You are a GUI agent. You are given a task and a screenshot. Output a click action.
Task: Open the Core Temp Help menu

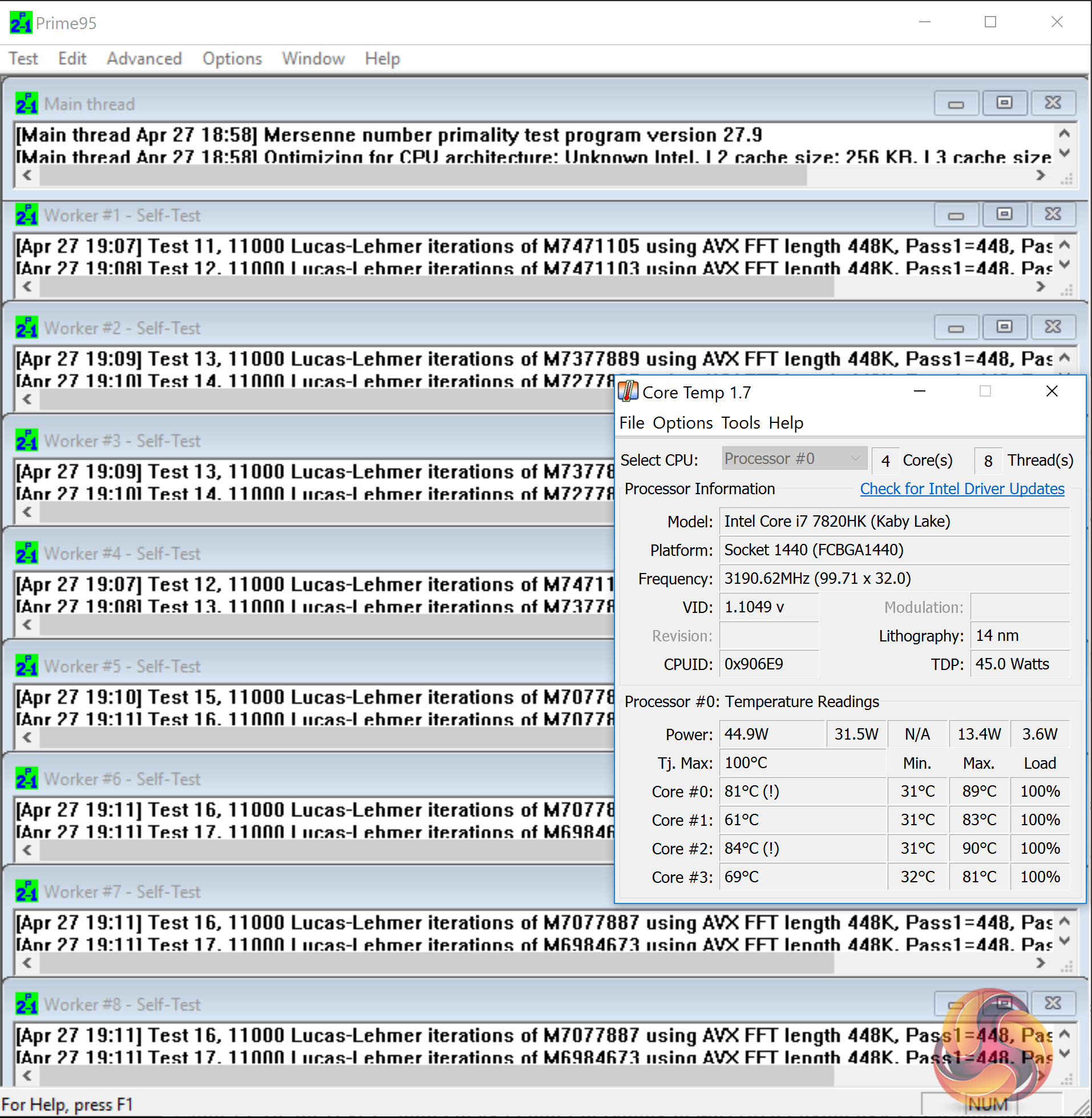pyautogui.click(x=786, y=423)
